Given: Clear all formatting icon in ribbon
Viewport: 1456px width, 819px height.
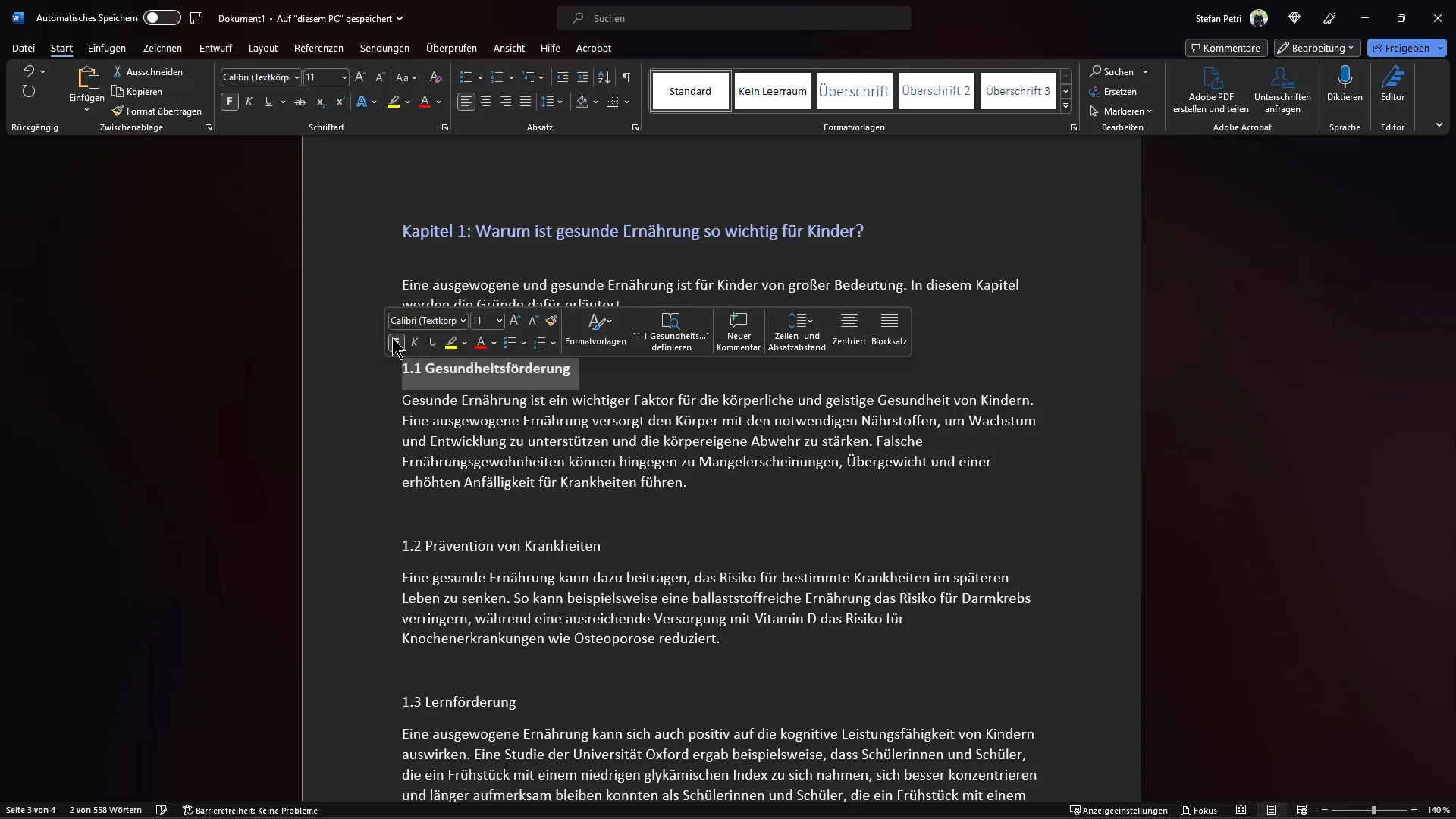Looking at the screenshot, I should (435, 77).
